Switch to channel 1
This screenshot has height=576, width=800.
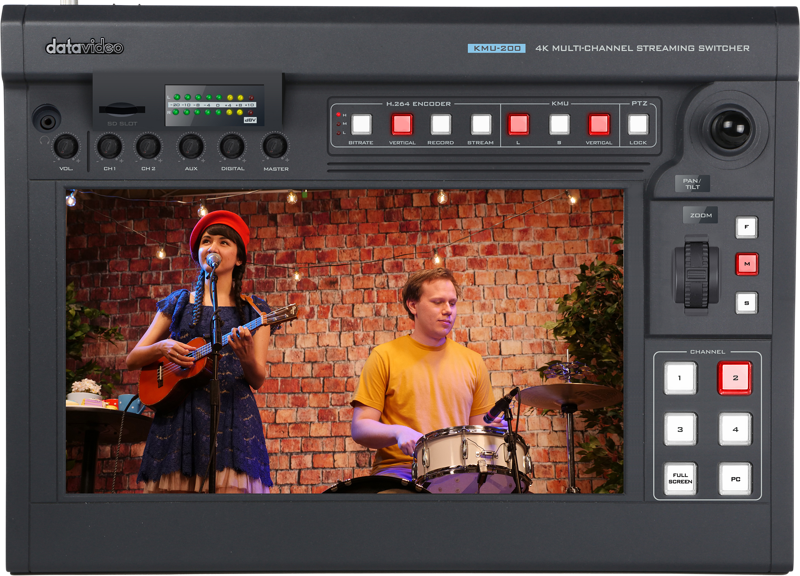coord(680,378)
